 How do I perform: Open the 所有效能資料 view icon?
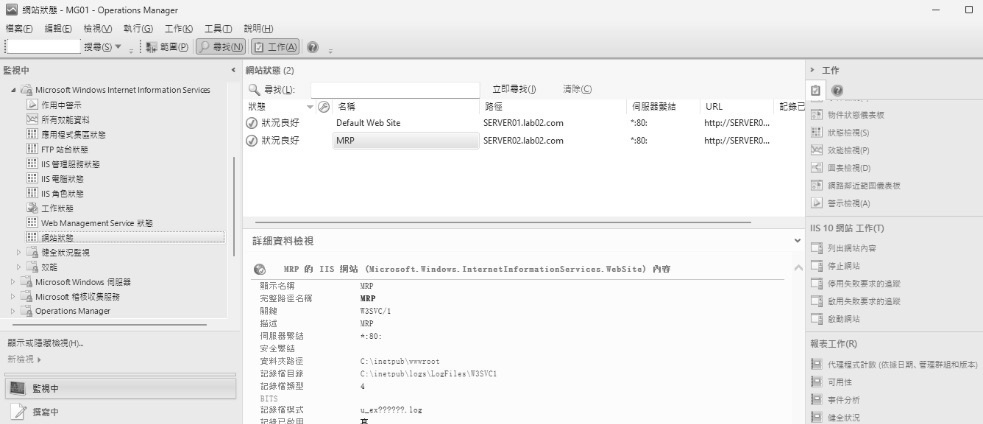pos(32,119)
